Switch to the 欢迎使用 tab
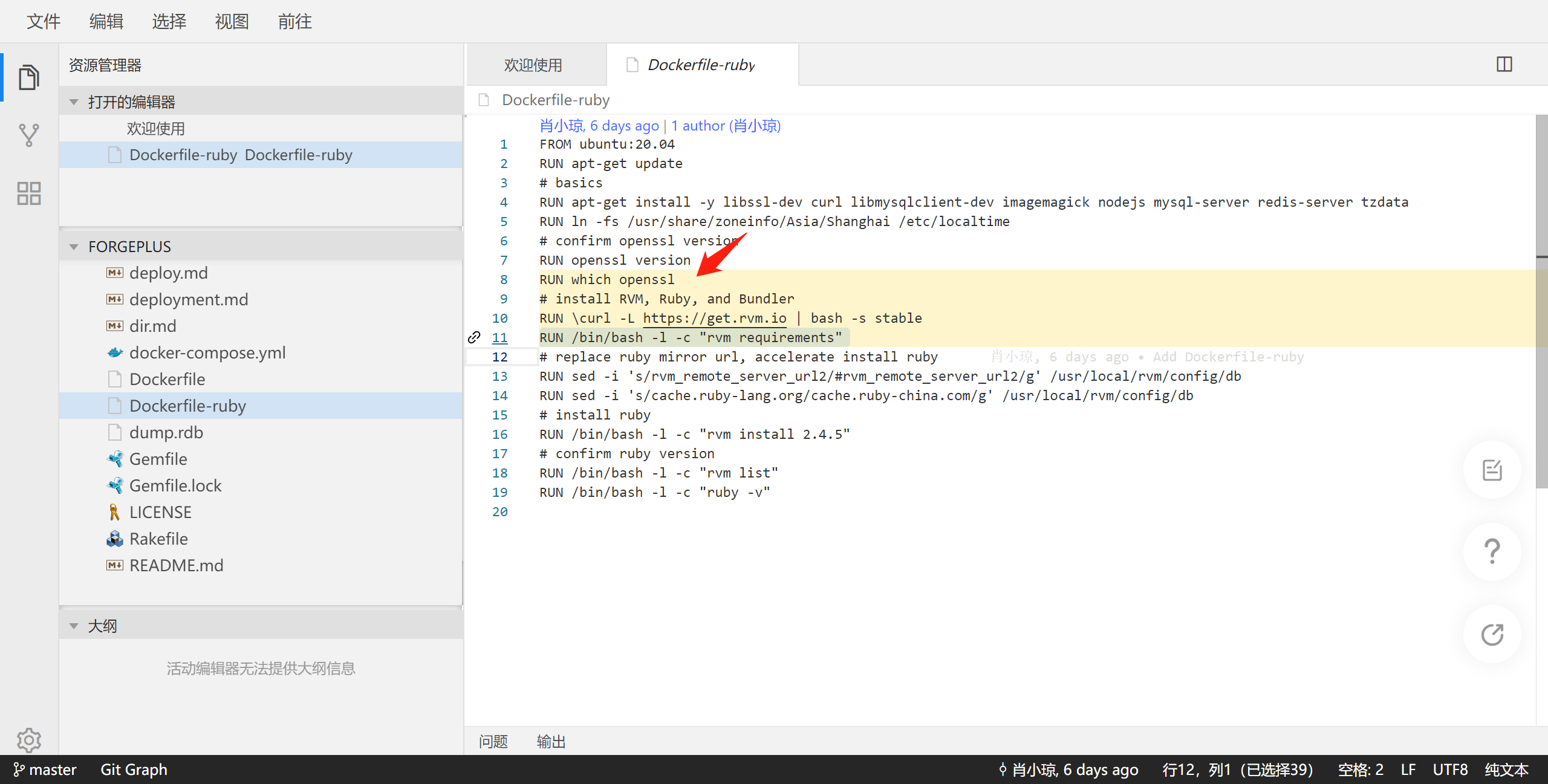 (536, 65)
